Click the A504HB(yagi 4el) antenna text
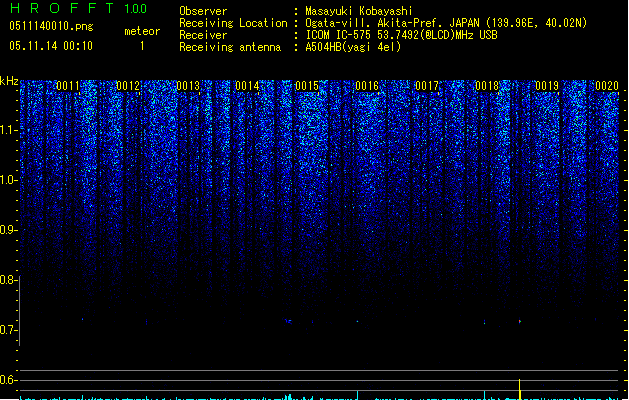Image resolution: width=629 pixels, height=400 pixels. point(353,47)
